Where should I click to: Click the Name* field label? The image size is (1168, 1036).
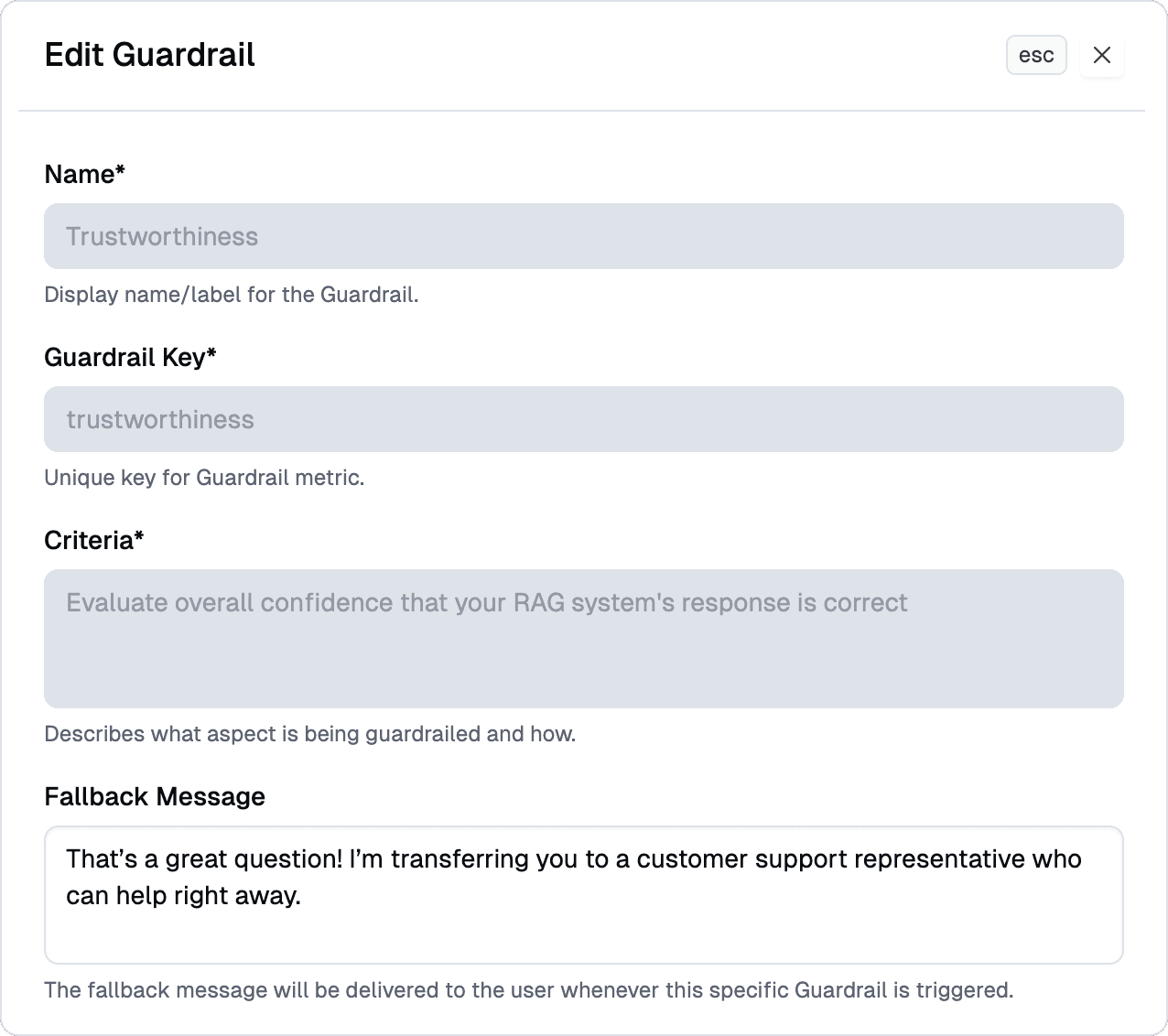point(84,174)
